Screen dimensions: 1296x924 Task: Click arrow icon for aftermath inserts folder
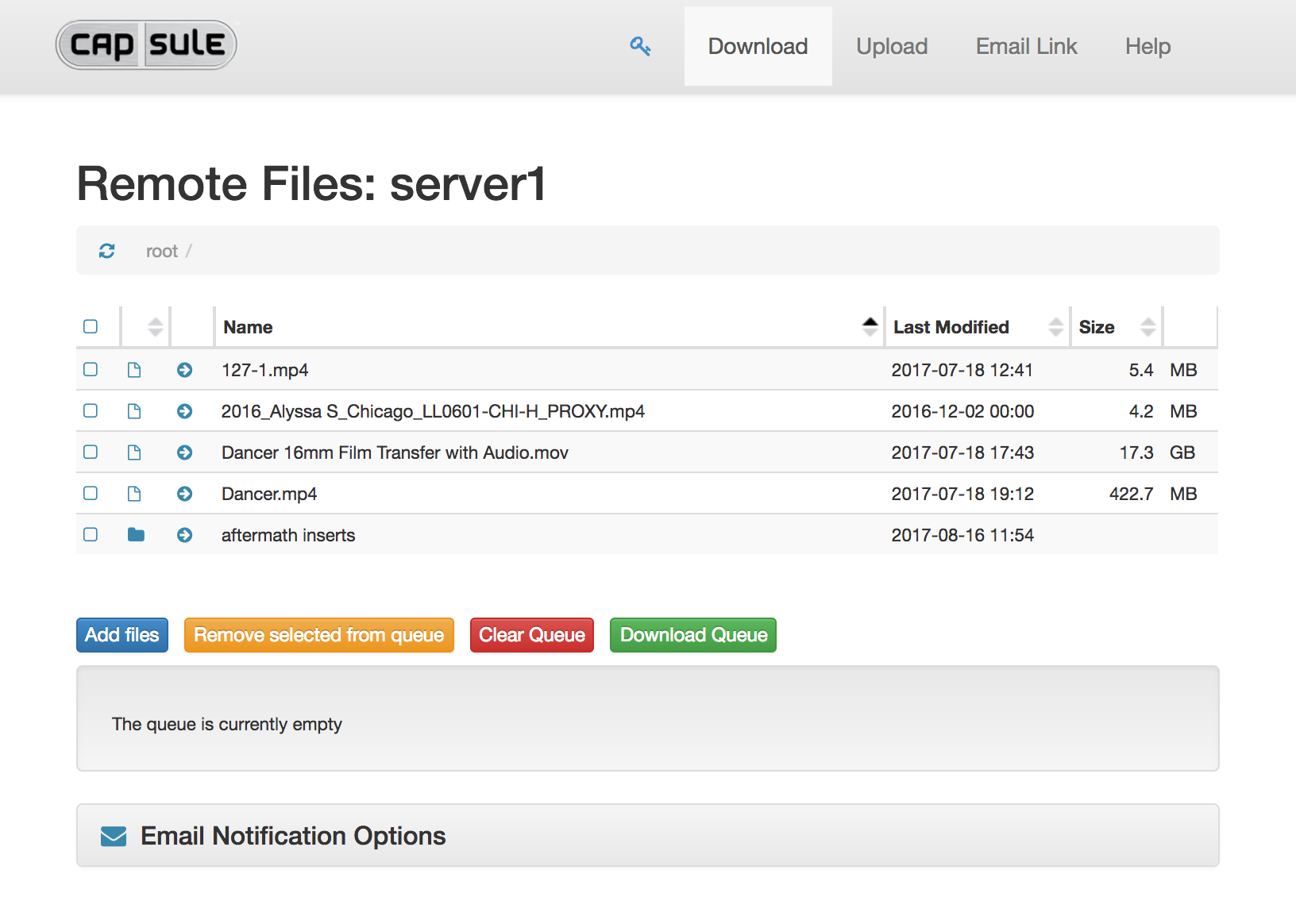pyautogui.click(x=184, y=535)
